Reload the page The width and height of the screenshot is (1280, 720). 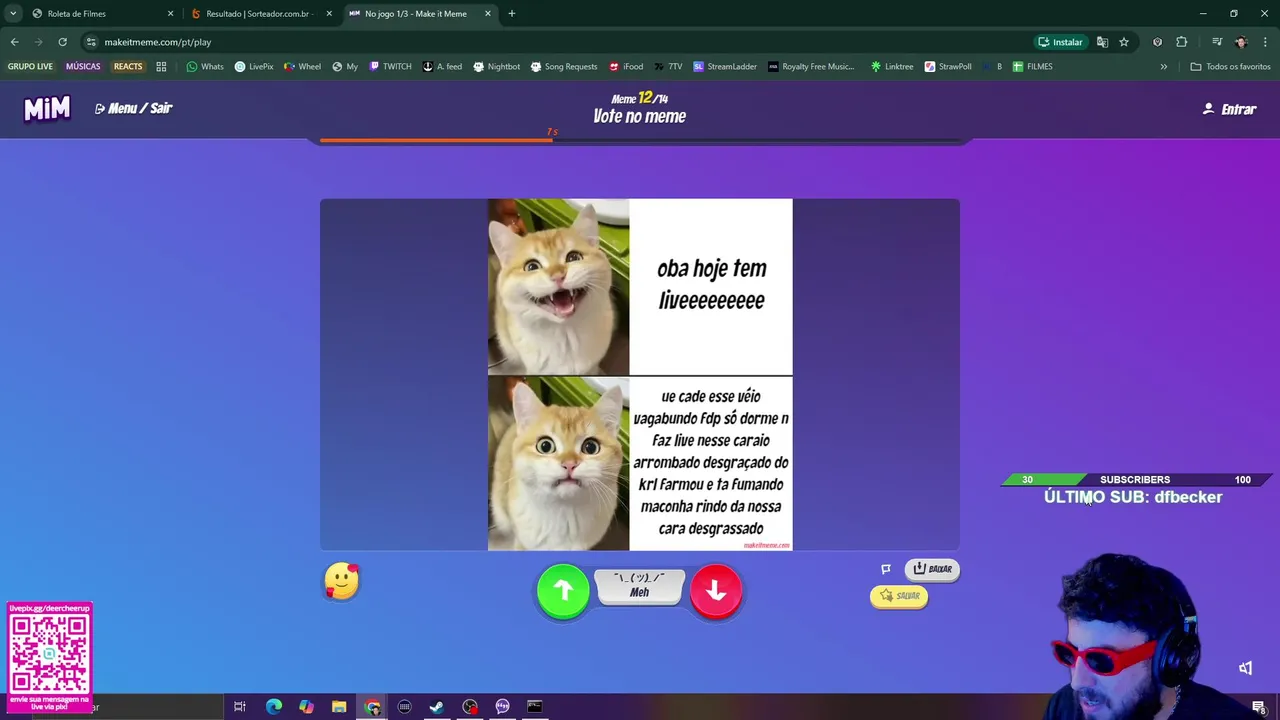point(62,42)
